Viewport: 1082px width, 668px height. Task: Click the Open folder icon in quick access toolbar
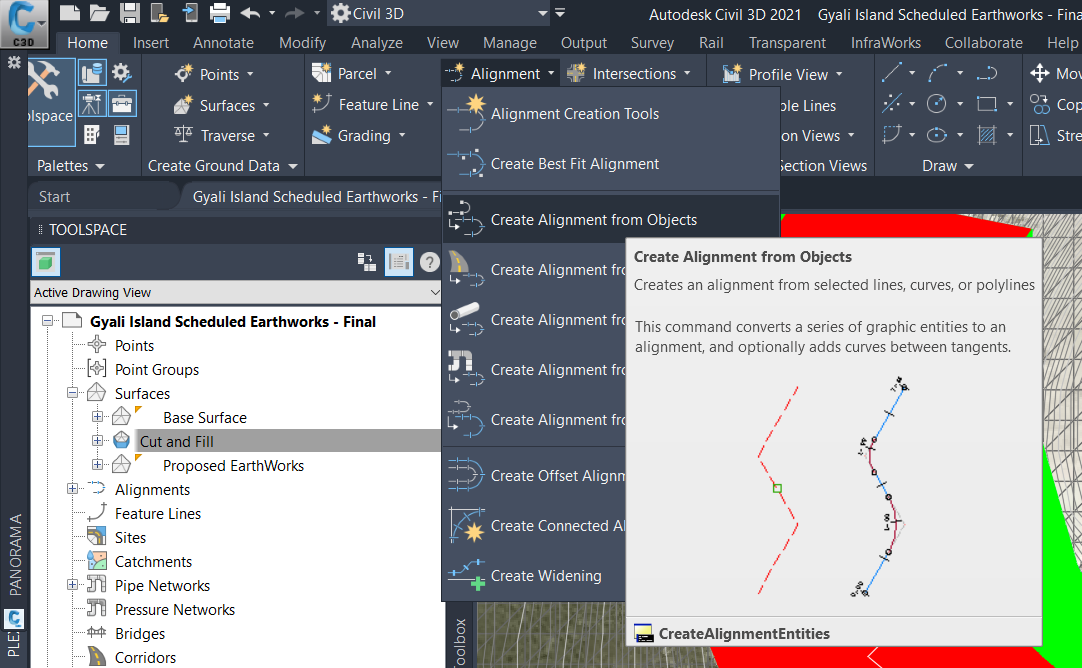pos(99,12)
